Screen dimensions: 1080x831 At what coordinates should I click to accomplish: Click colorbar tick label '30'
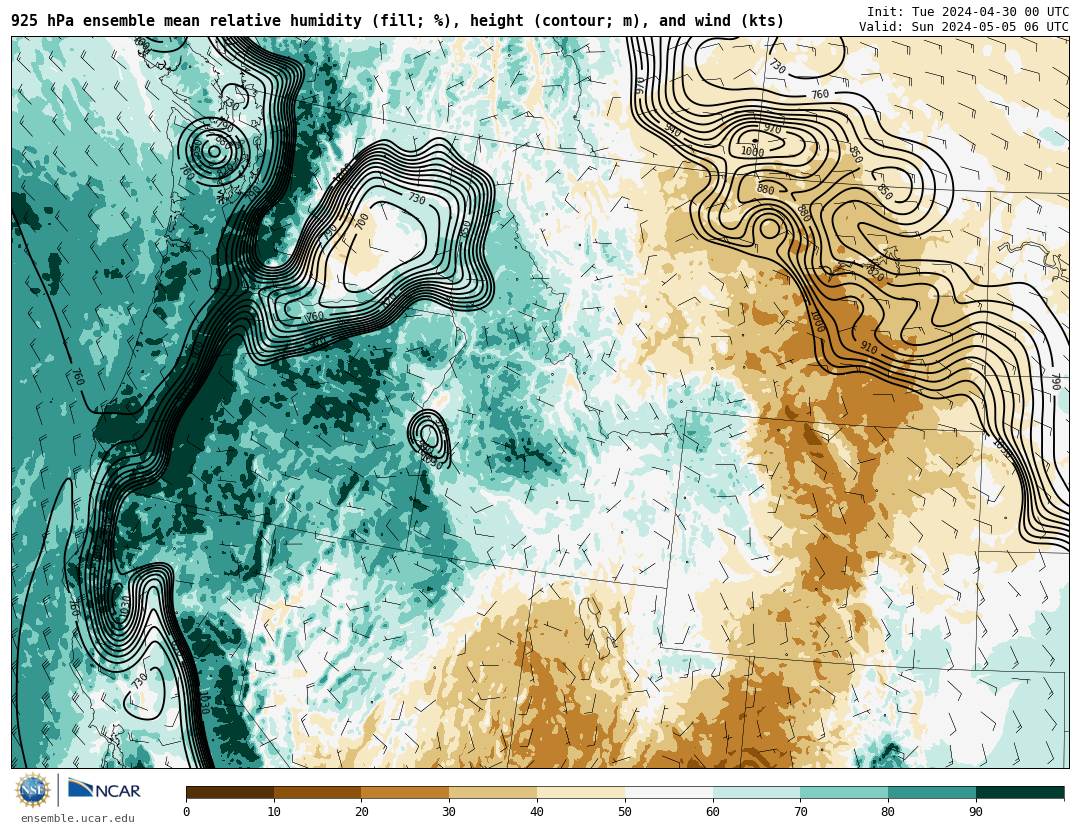click(449, 812)
